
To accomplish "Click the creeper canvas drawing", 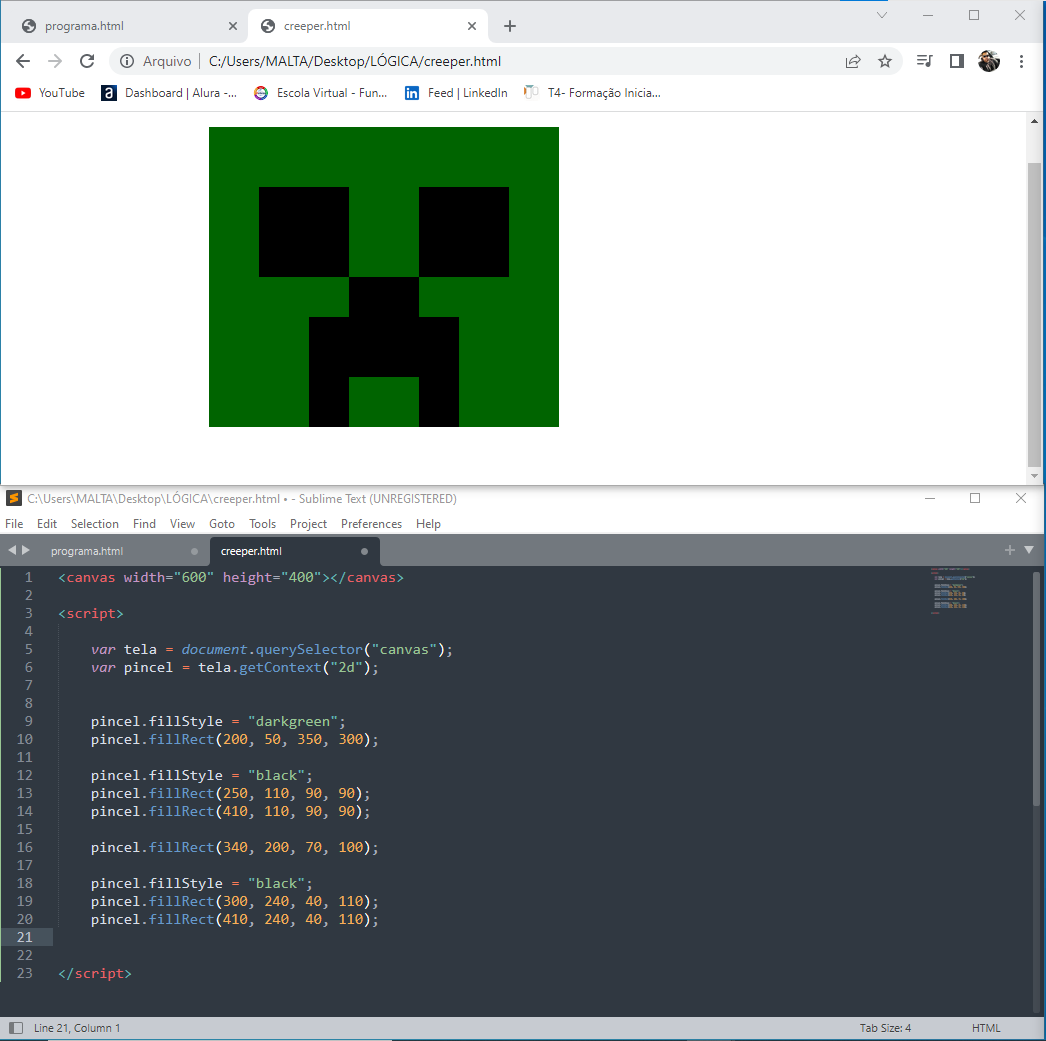I will tap(384, 277).
